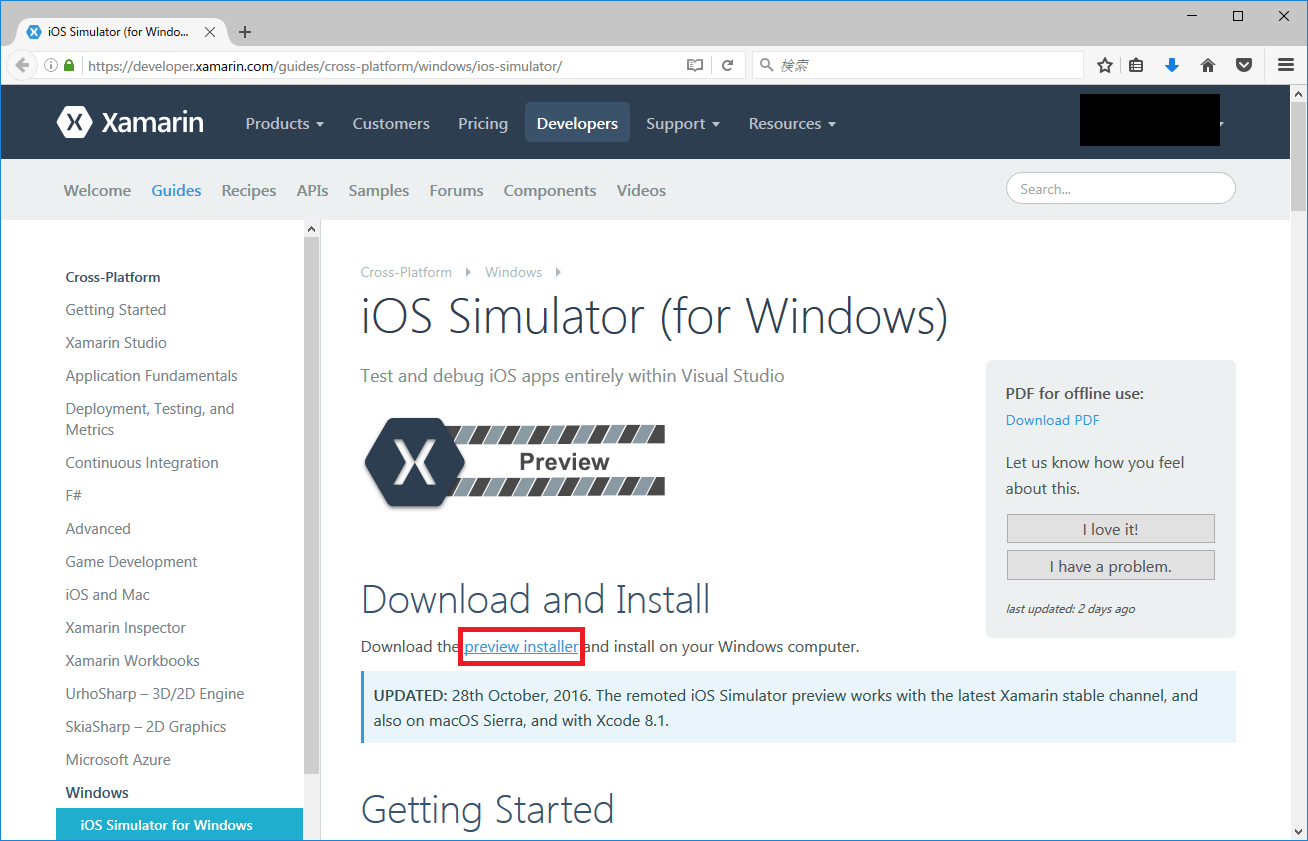
Task: Open iOS and Mac sidebar item
Action: (x=107, y=595)
